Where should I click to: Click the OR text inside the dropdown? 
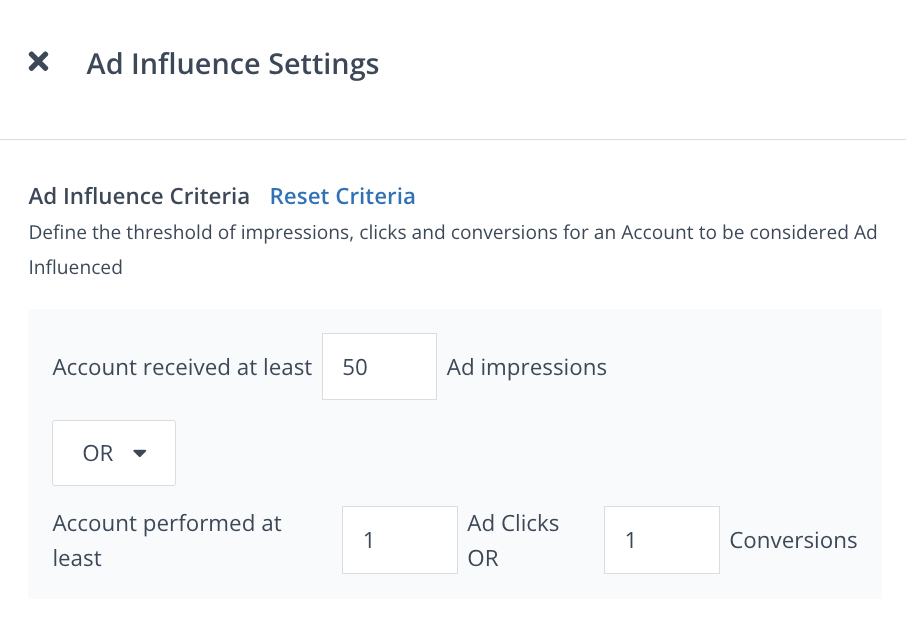[x=98, y=453]
